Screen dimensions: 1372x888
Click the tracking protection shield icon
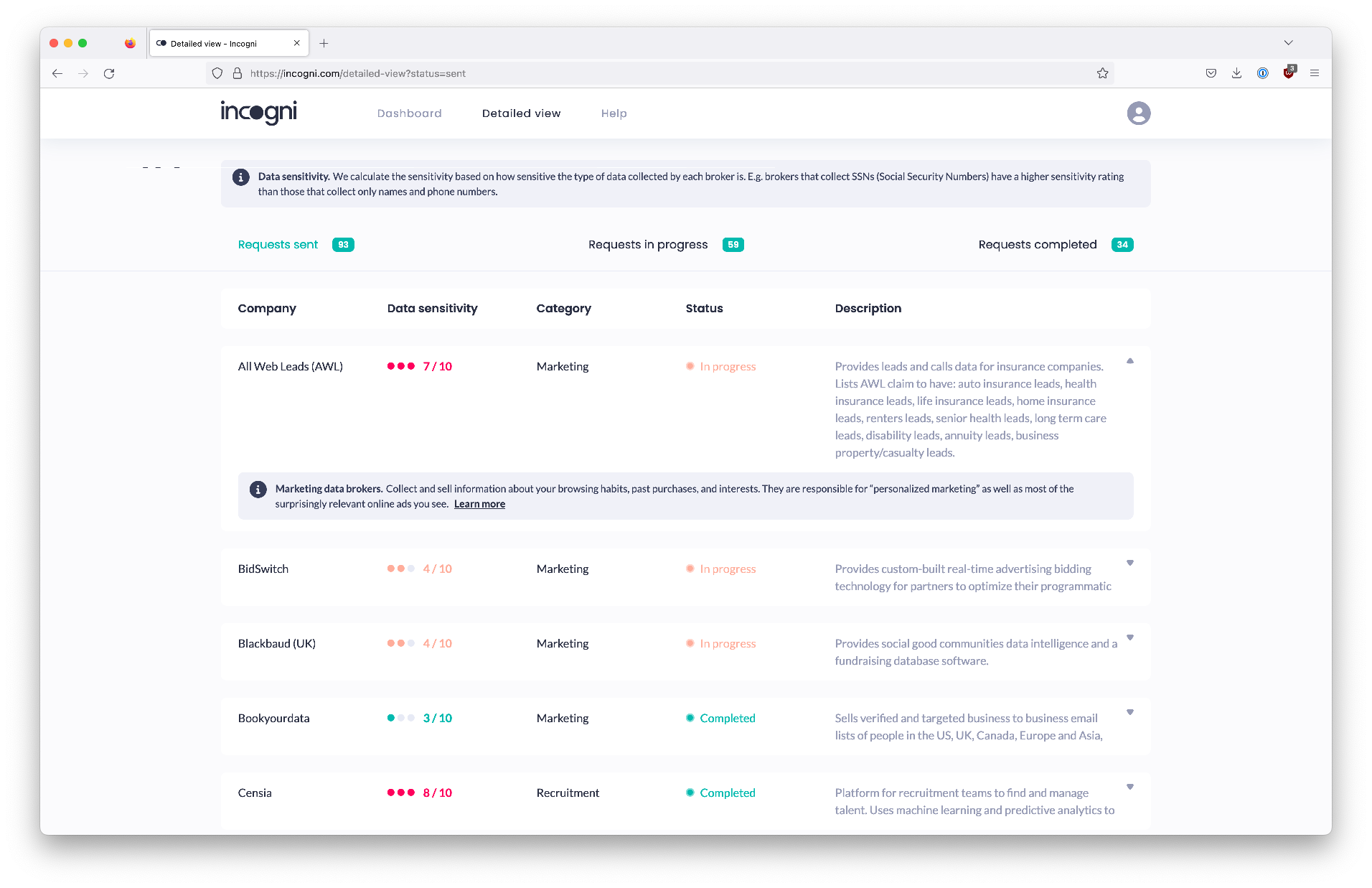click(x=217, y=73)
